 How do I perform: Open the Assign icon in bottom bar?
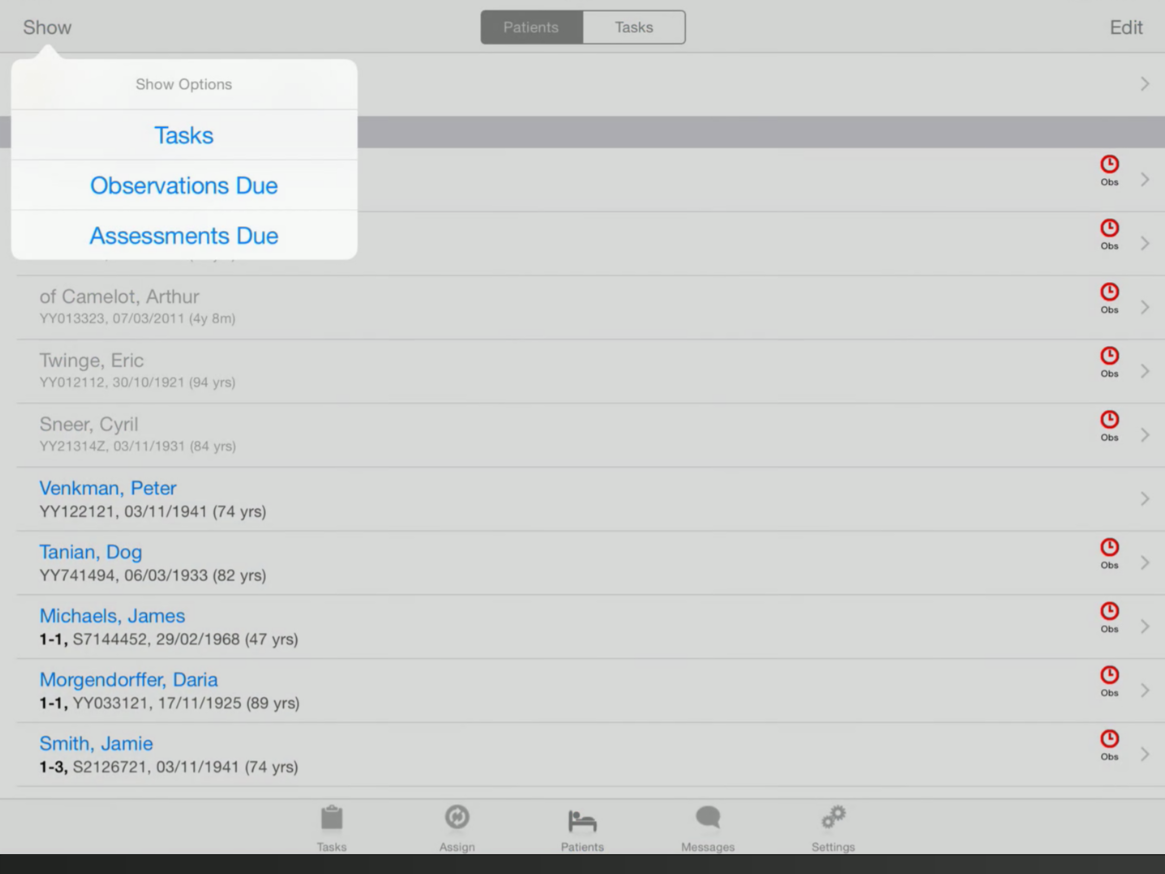click(x=457, y=819)
